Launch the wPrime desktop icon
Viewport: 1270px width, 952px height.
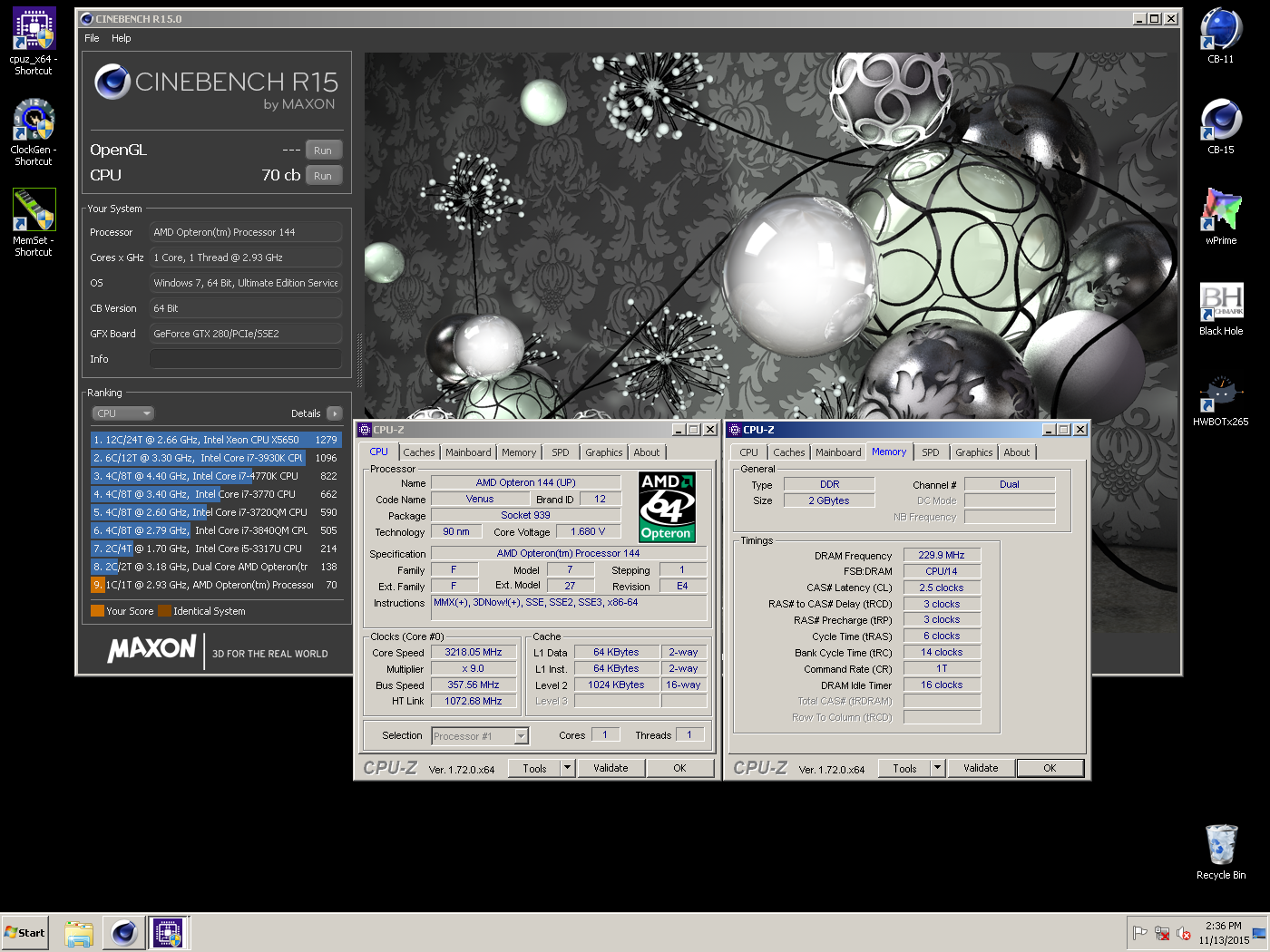click(1221, 218)
